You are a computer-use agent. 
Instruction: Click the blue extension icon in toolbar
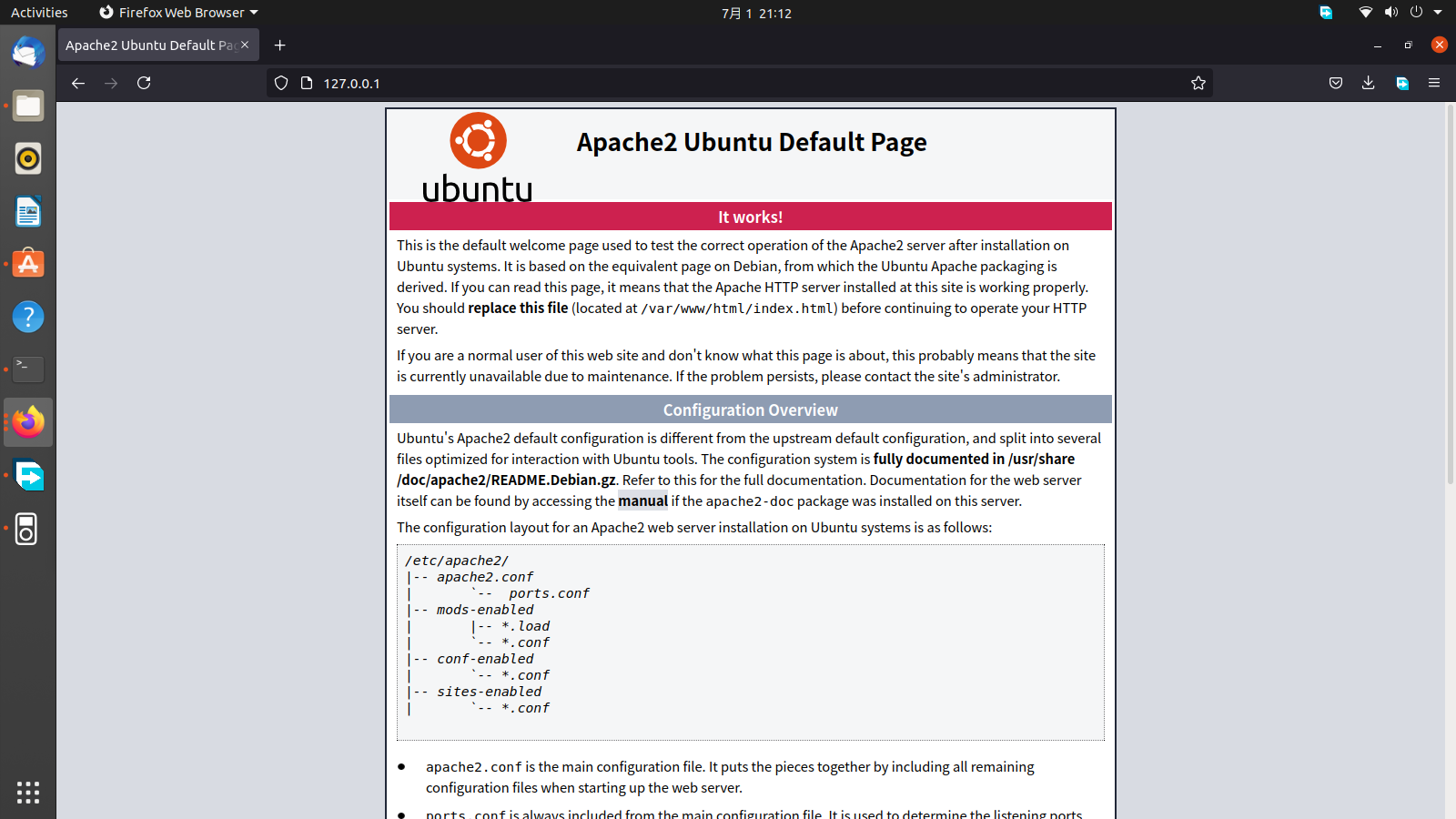(1402, 83)
